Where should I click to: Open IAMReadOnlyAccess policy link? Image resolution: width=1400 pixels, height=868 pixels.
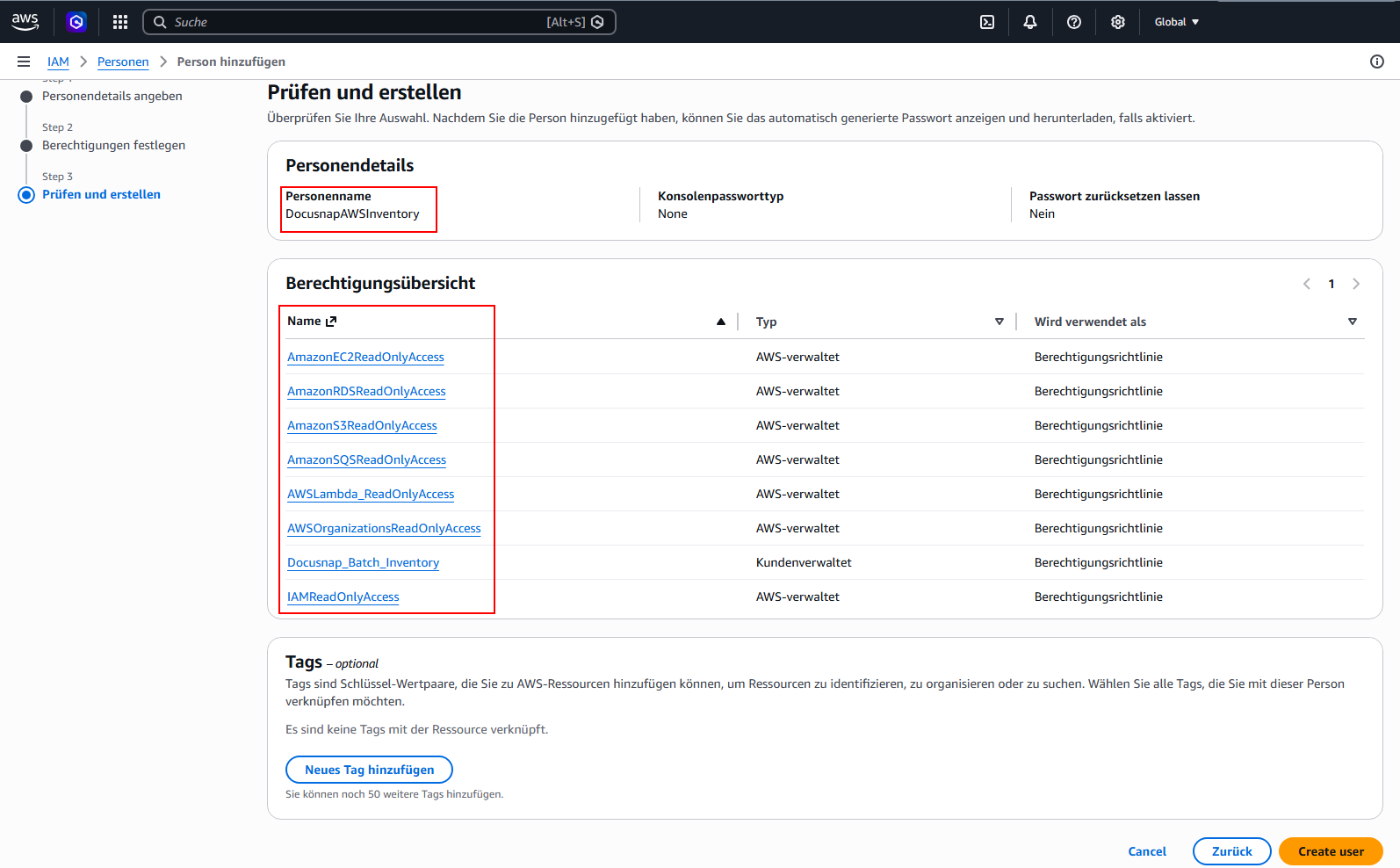(343, 597)
